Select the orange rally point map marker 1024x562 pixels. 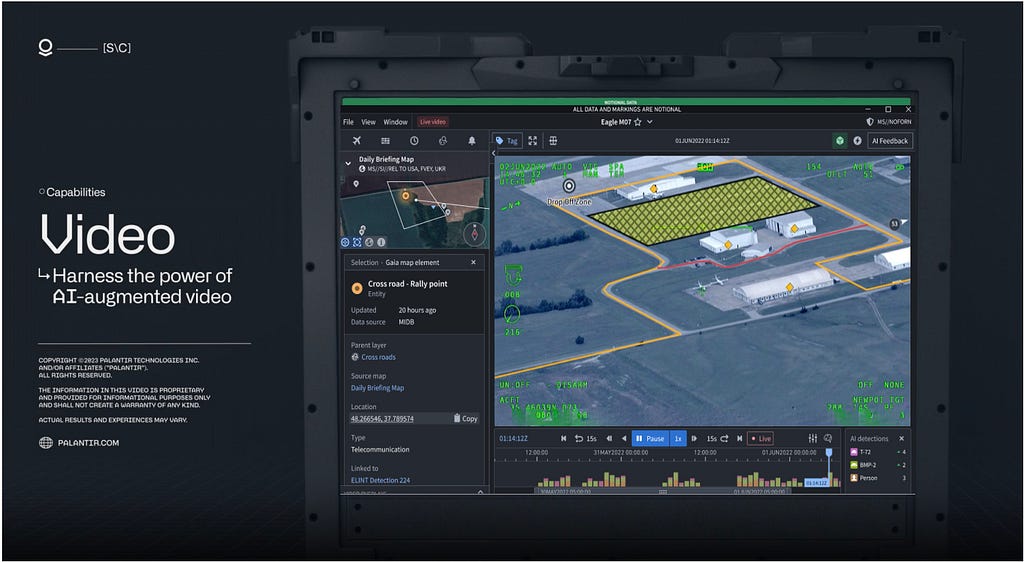405,195
